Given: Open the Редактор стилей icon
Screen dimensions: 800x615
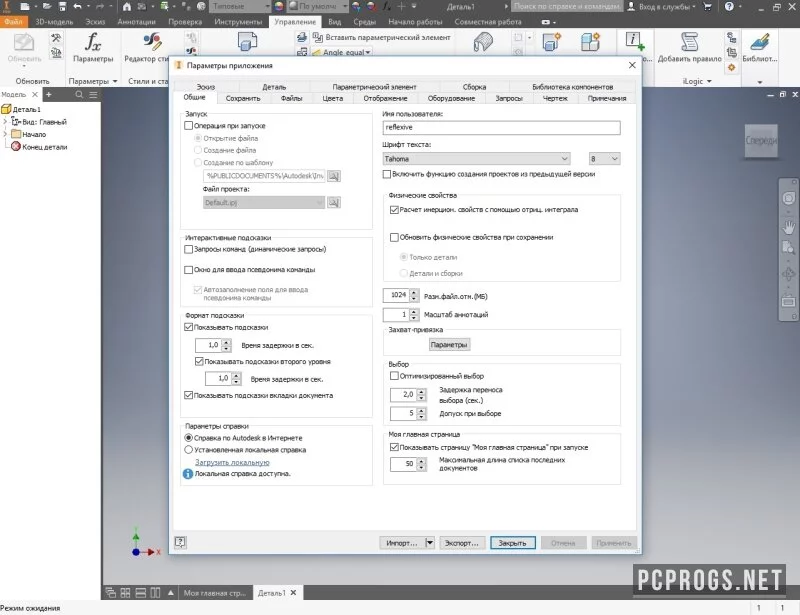Looking at the screenshot, I should tap(152, 41).
